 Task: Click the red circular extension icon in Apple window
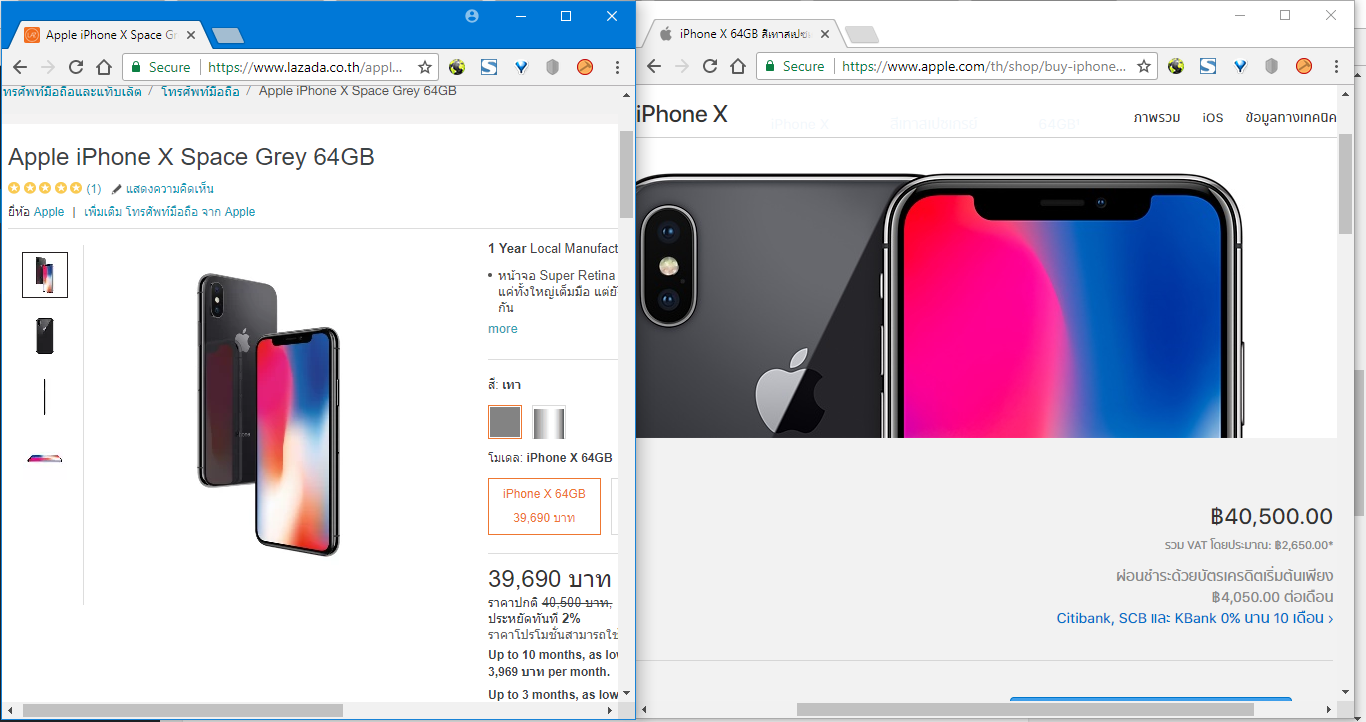pyautogui.click(x=1304, y=66)
